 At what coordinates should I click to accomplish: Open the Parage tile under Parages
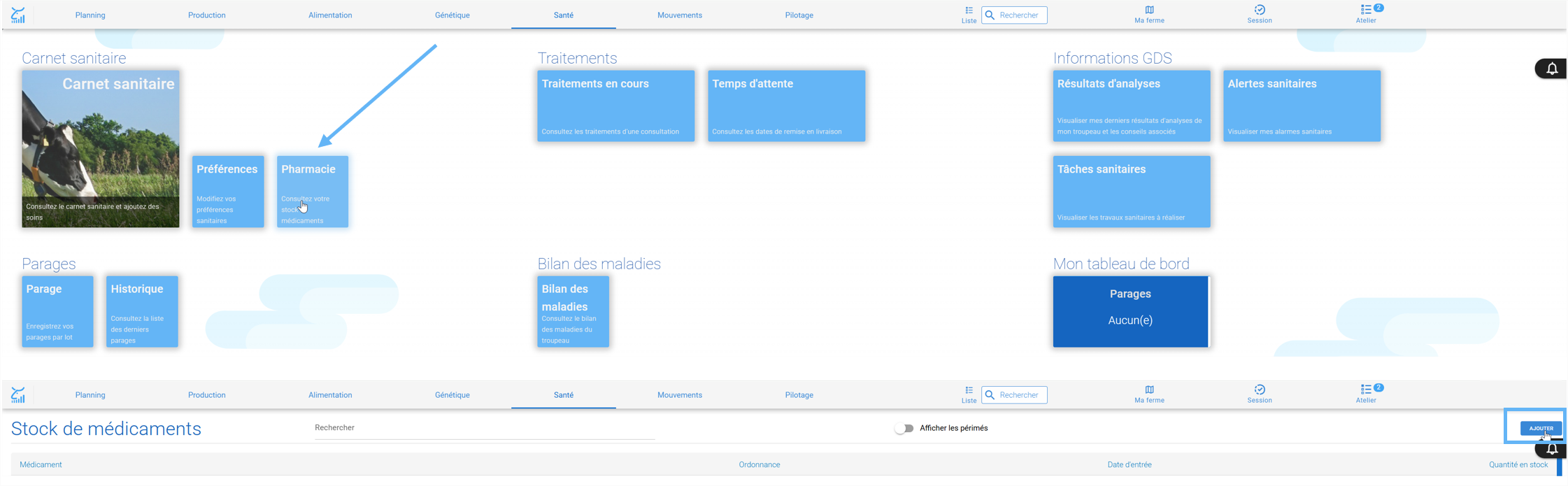(x=57, y=311)
